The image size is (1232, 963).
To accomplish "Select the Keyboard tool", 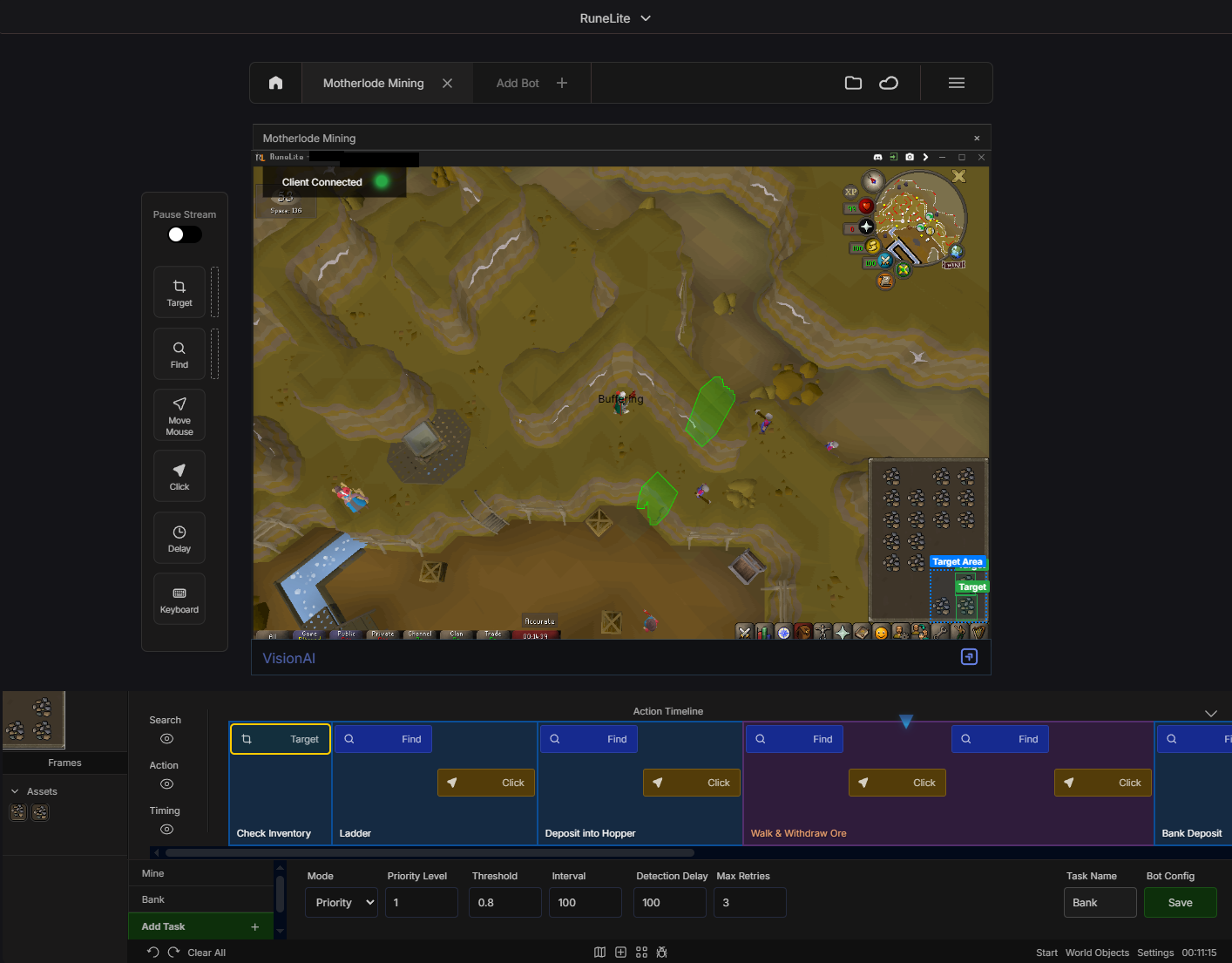I will point(179,599).
